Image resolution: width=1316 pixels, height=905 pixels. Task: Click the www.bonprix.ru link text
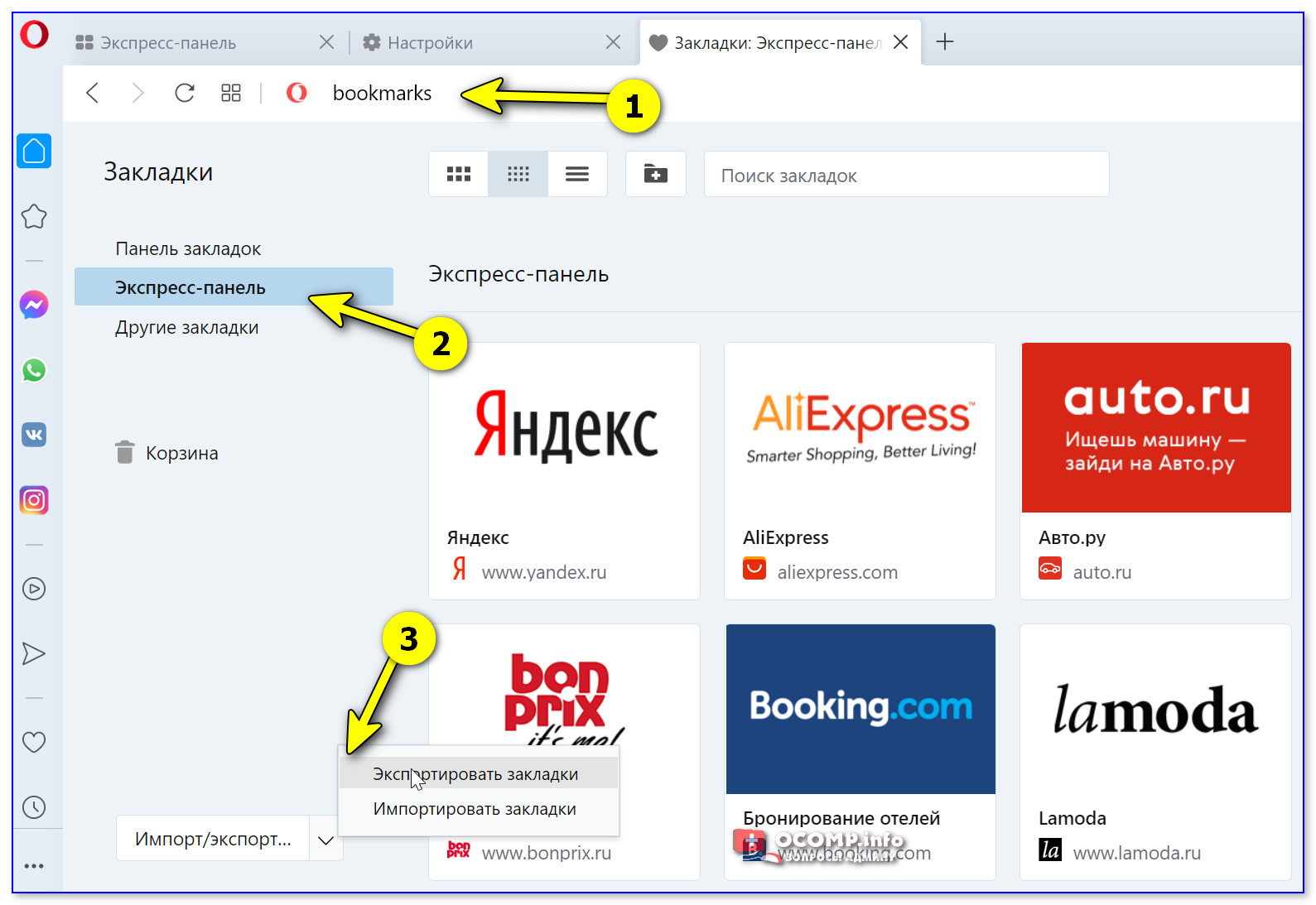[547, 853]
